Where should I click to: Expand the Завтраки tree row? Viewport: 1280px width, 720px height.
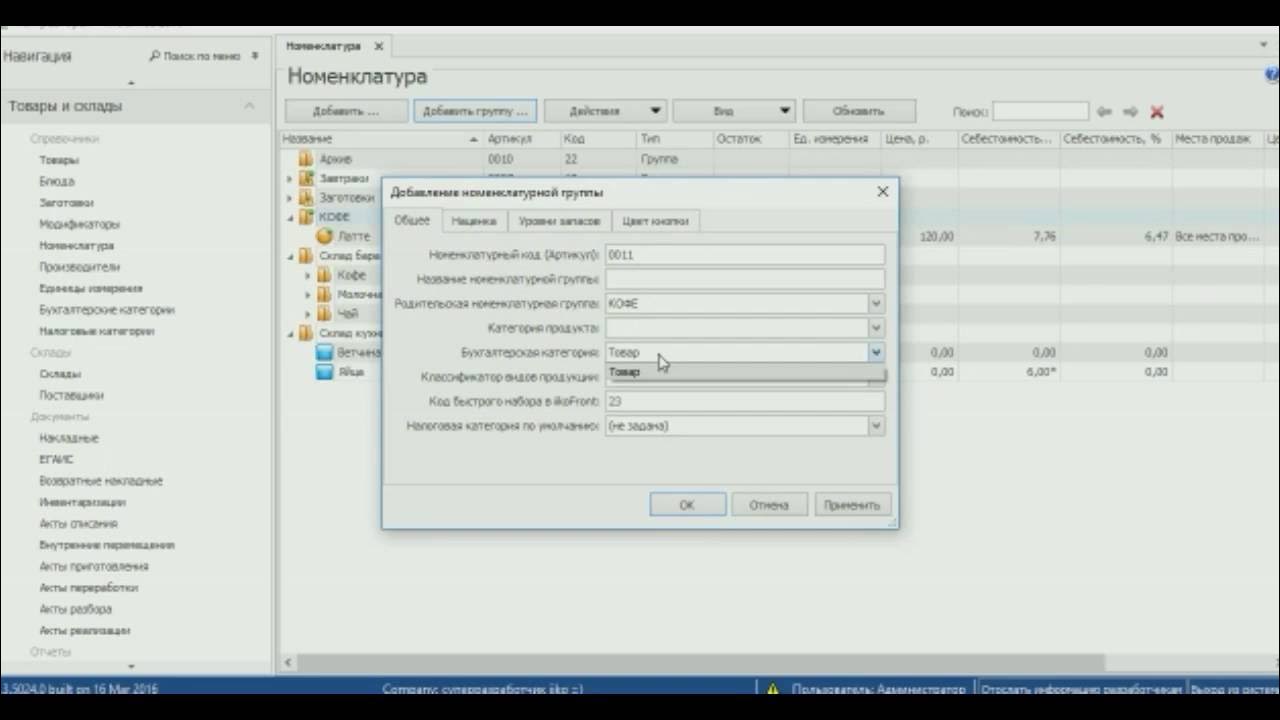click(290, 179)
